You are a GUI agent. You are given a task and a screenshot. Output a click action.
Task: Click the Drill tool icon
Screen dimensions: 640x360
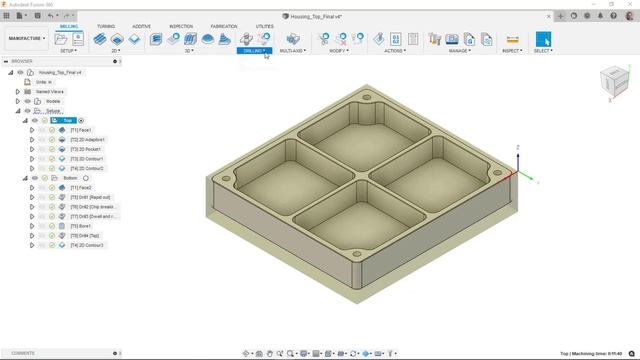[246, 39]
